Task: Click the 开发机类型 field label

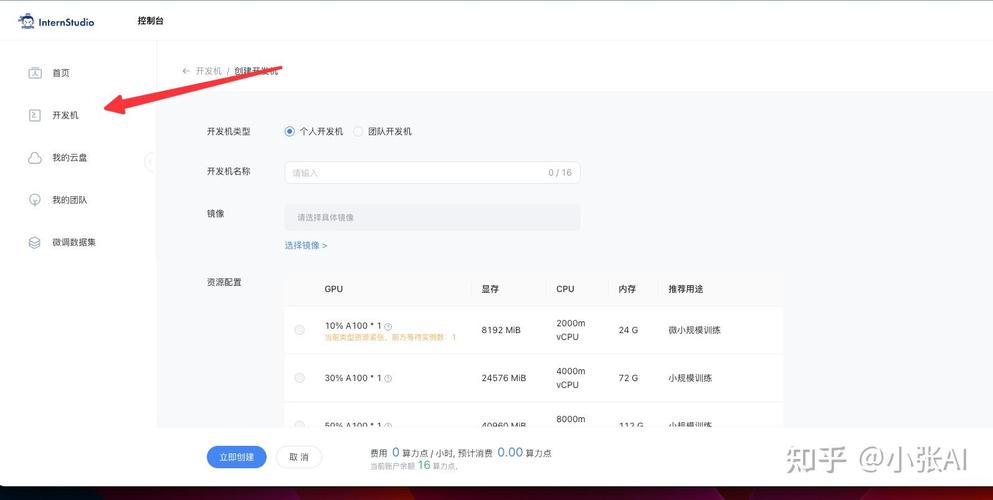Action: tap(229, 132)
